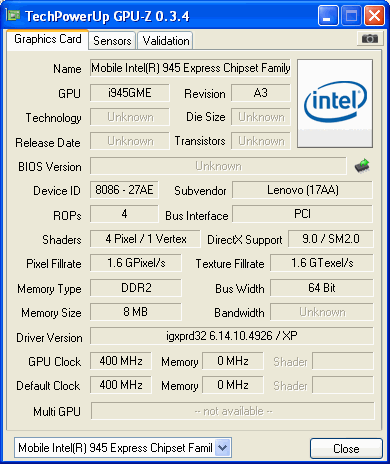Image resolution: width=390 pixels, height=464 pixels.
Task: Click the Close button
Action: pyautogui.click(x=346, y=449)
